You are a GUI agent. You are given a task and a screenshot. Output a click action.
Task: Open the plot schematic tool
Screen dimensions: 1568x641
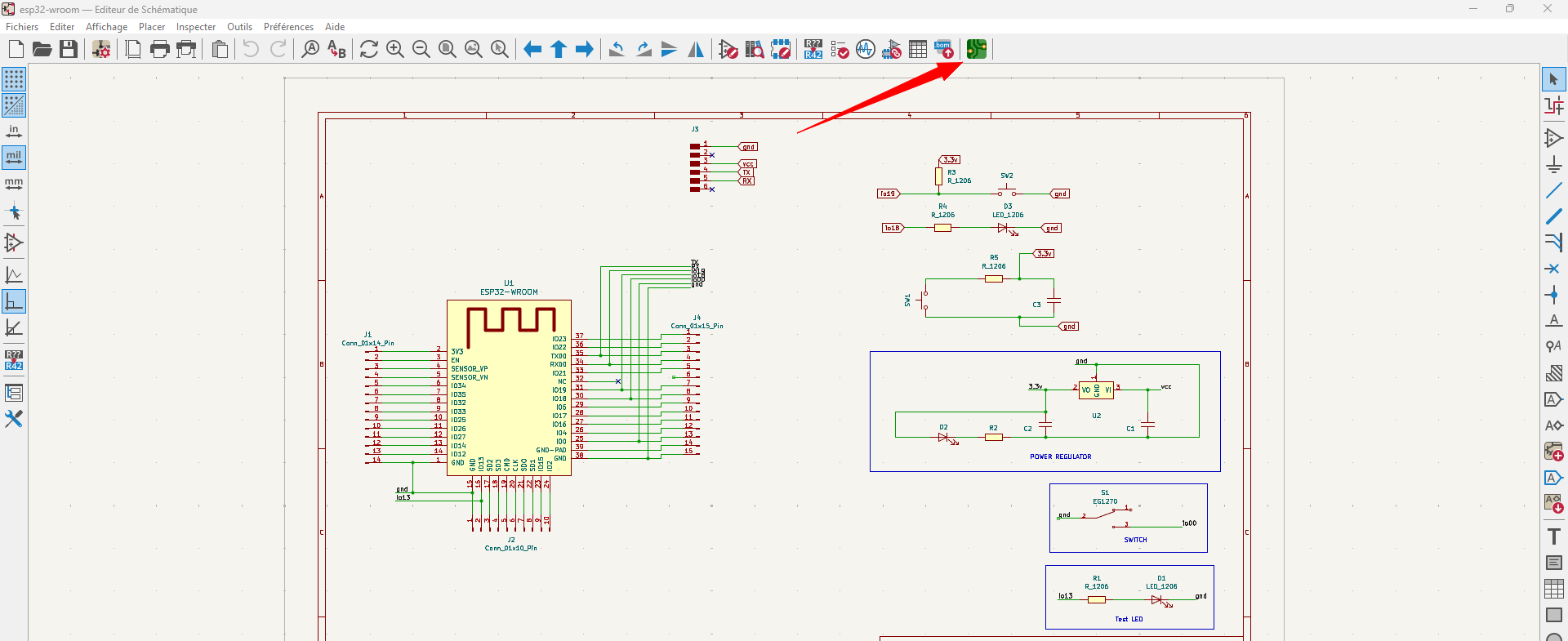point(187,50)
